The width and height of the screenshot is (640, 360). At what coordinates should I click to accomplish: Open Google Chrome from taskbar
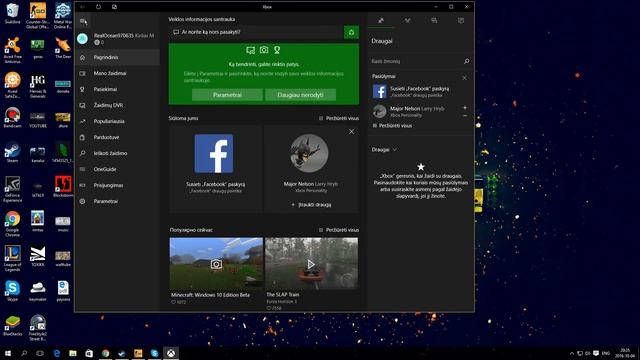pos(106,353)
